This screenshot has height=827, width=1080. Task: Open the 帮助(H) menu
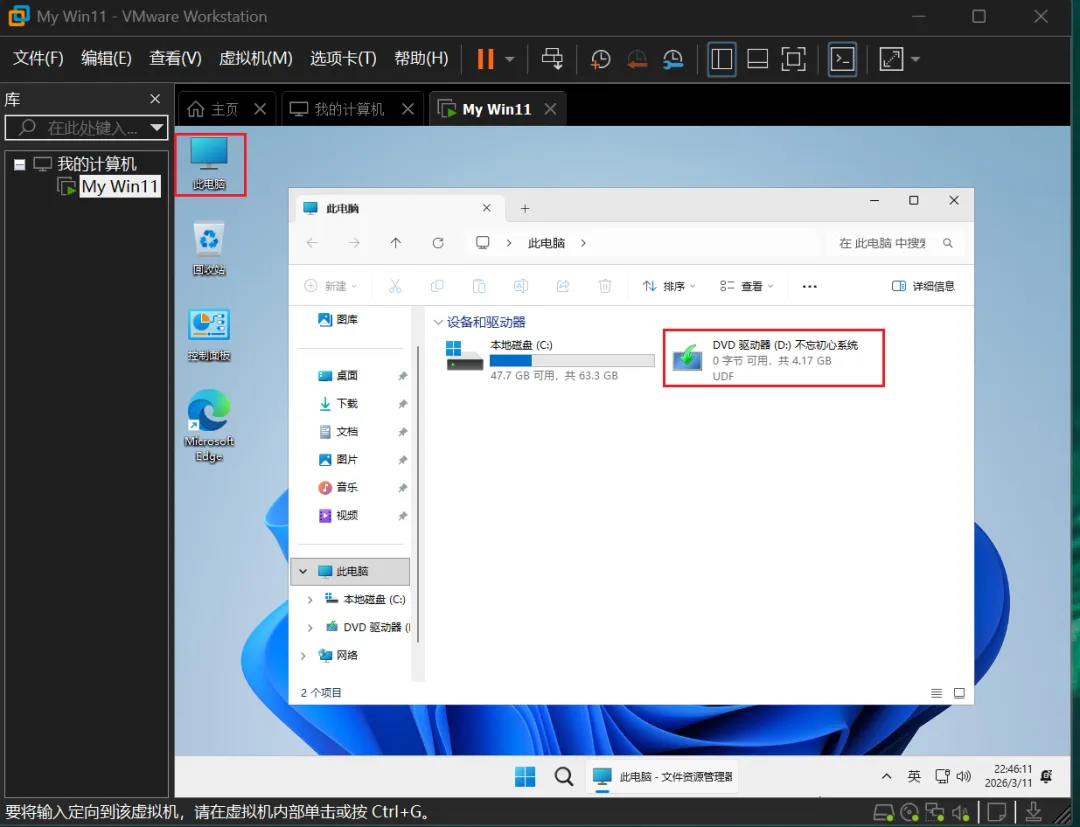pyautogui.click(x=421, y=59)
